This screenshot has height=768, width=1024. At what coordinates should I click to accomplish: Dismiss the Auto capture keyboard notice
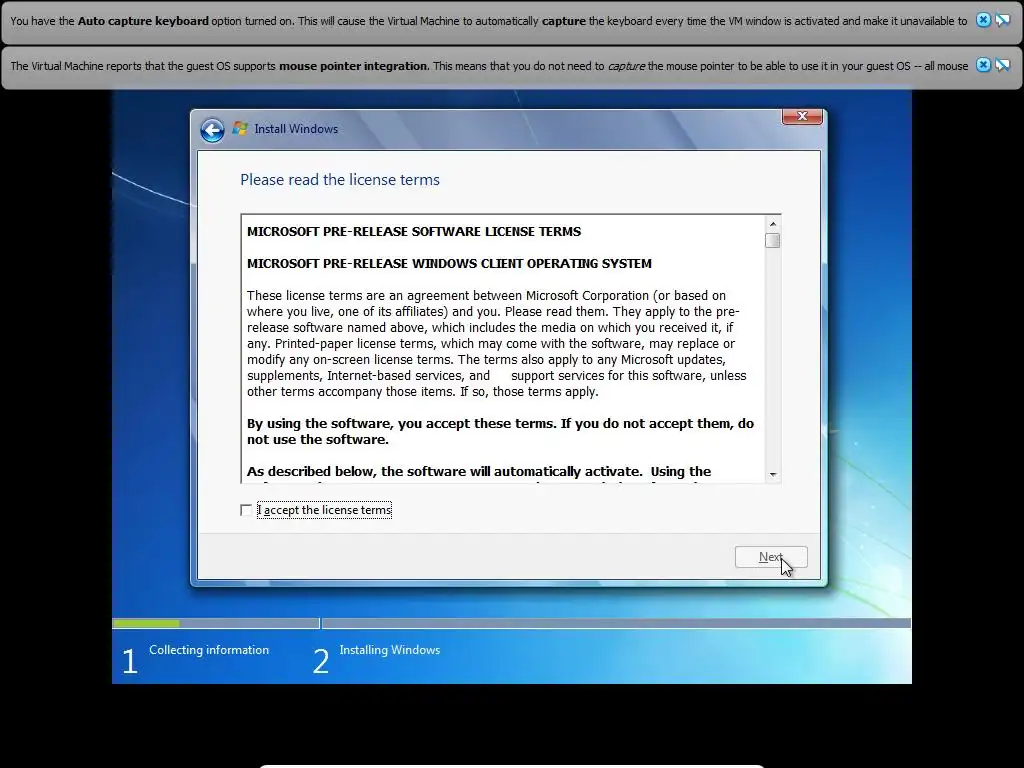coord(983,20)
